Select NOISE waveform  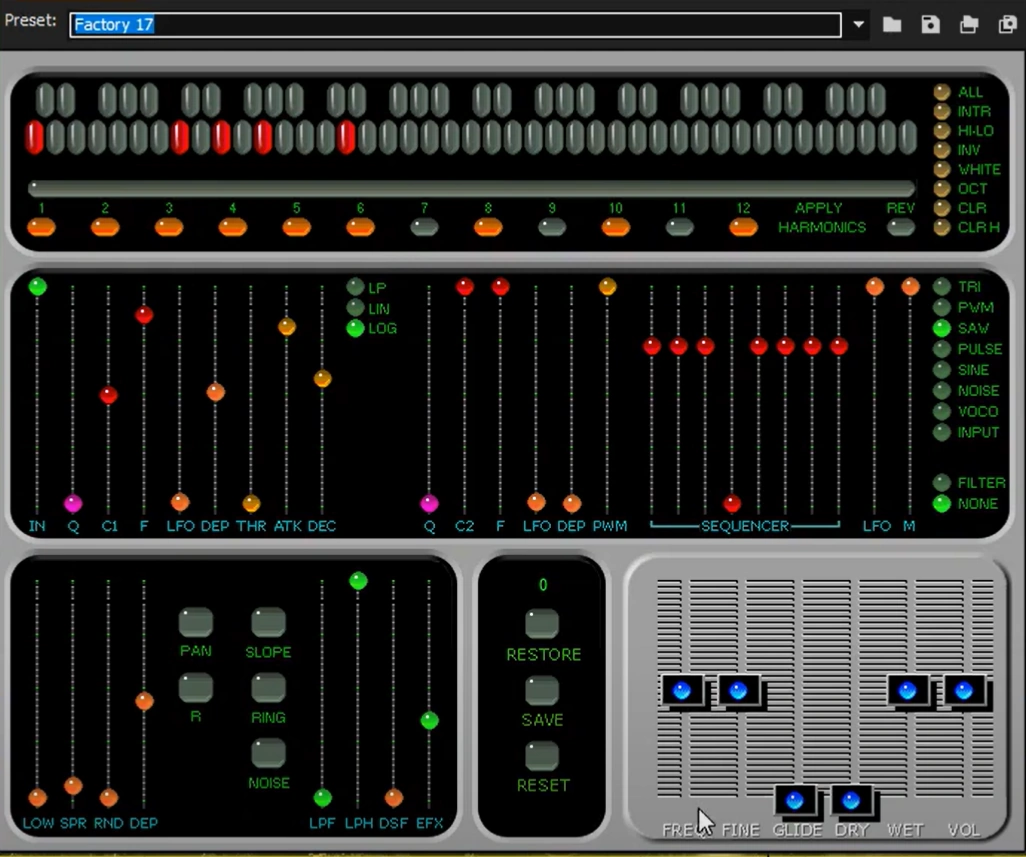coord(942,391)
